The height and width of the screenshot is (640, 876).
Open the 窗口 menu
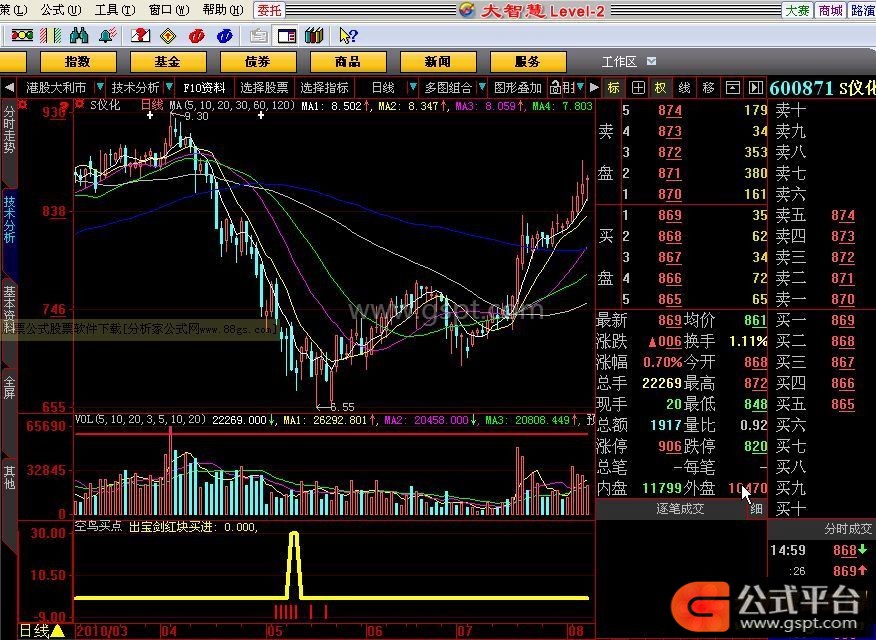coord(169,10)
